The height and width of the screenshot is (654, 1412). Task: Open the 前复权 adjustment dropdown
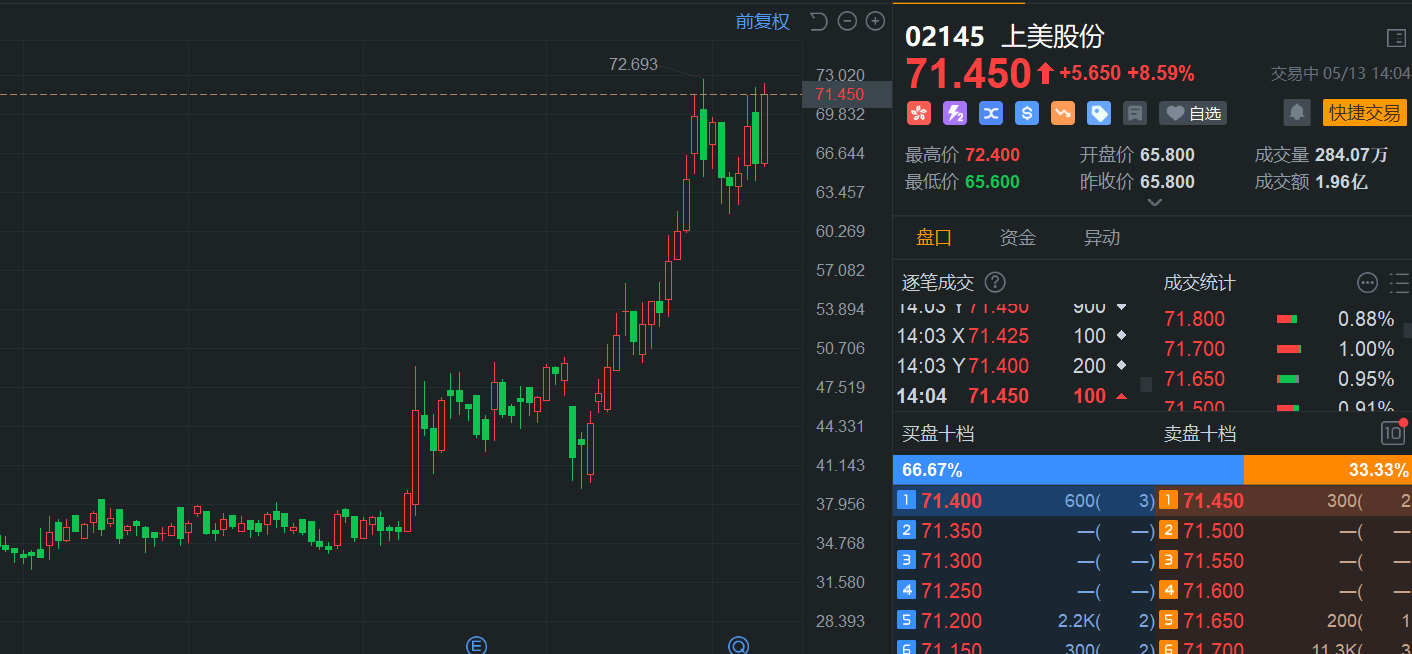point(762,21)
